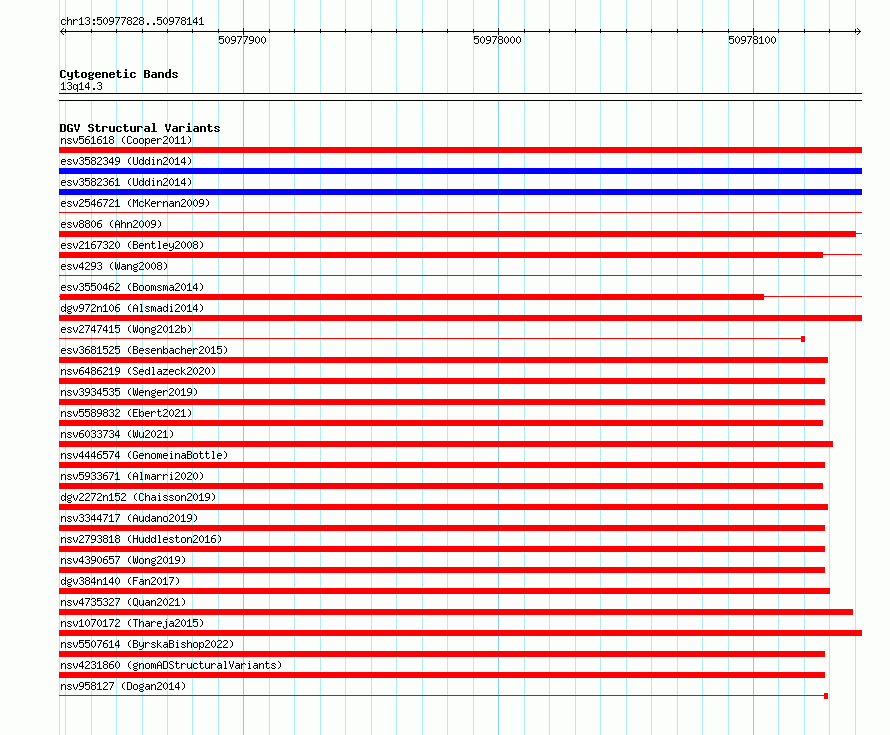The image size is (890, 735).
Task: Click the small red end marker of nsv958127
Action: pyautogui.click(x=826, y=696)
